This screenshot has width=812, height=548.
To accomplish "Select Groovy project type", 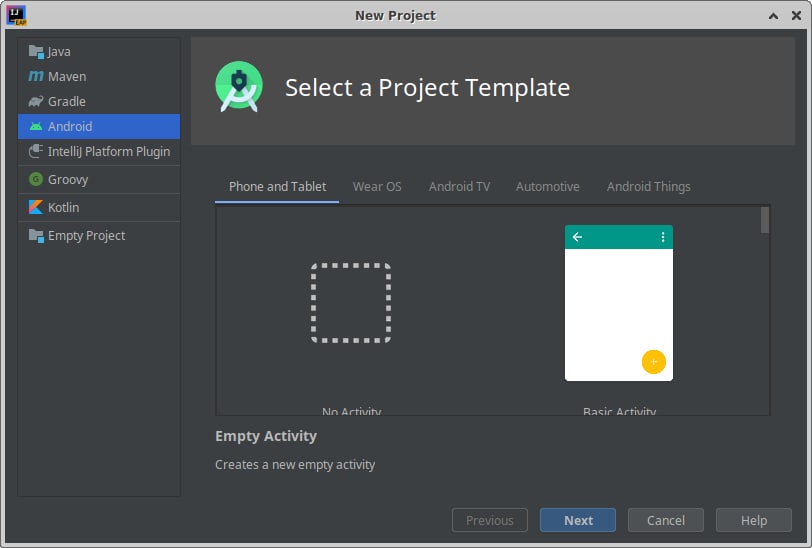I will click(99, 179).
